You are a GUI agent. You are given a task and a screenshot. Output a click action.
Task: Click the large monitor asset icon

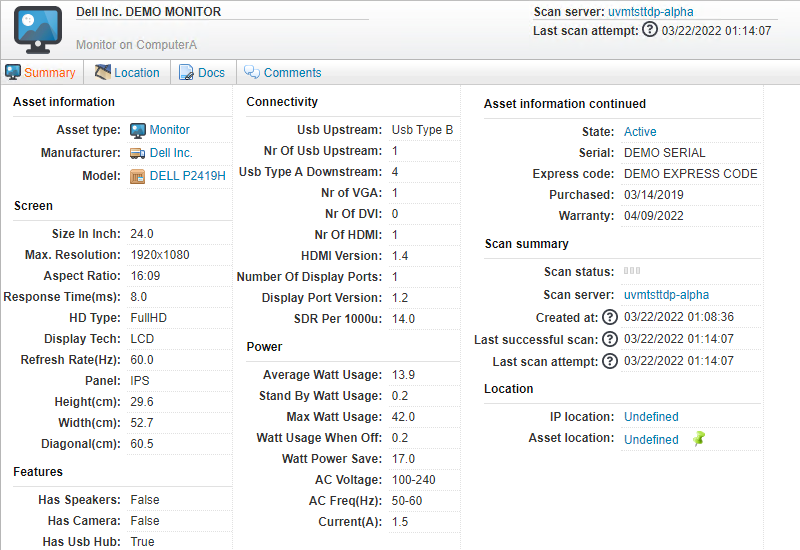(38, 28)
